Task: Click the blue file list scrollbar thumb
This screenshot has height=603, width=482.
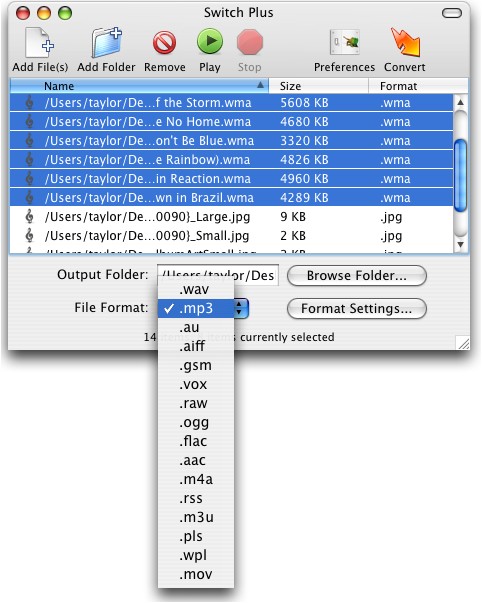Action: [460, 175]
